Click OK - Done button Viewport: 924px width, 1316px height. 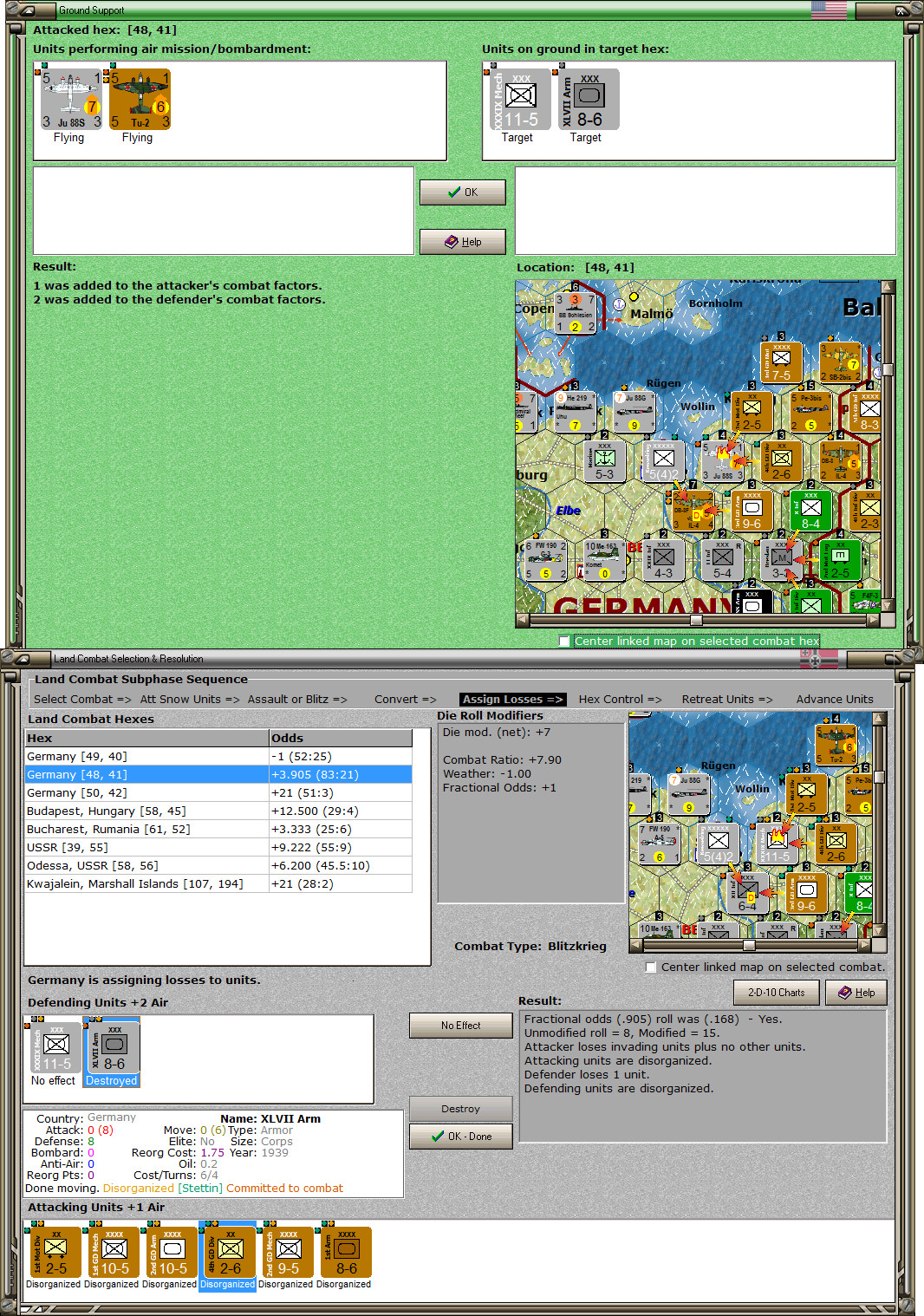[x=460, y=1137]
